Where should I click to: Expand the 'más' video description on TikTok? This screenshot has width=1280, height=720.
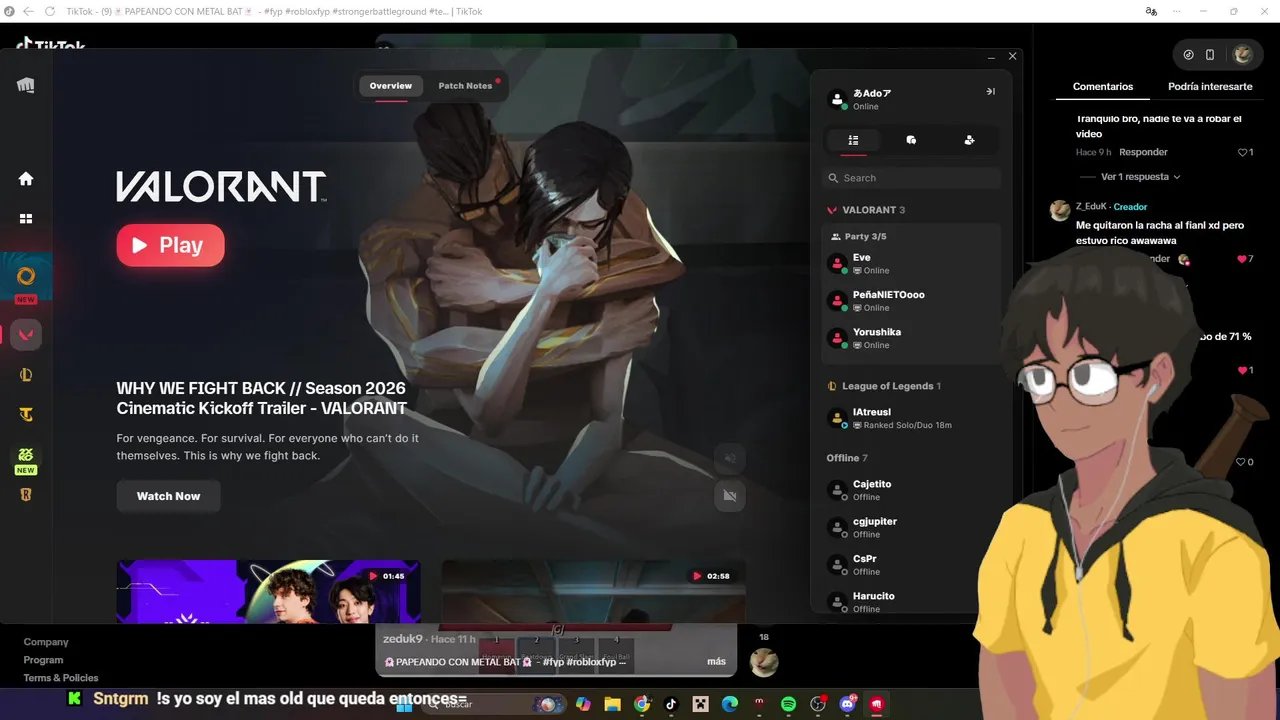click(716, 662)
